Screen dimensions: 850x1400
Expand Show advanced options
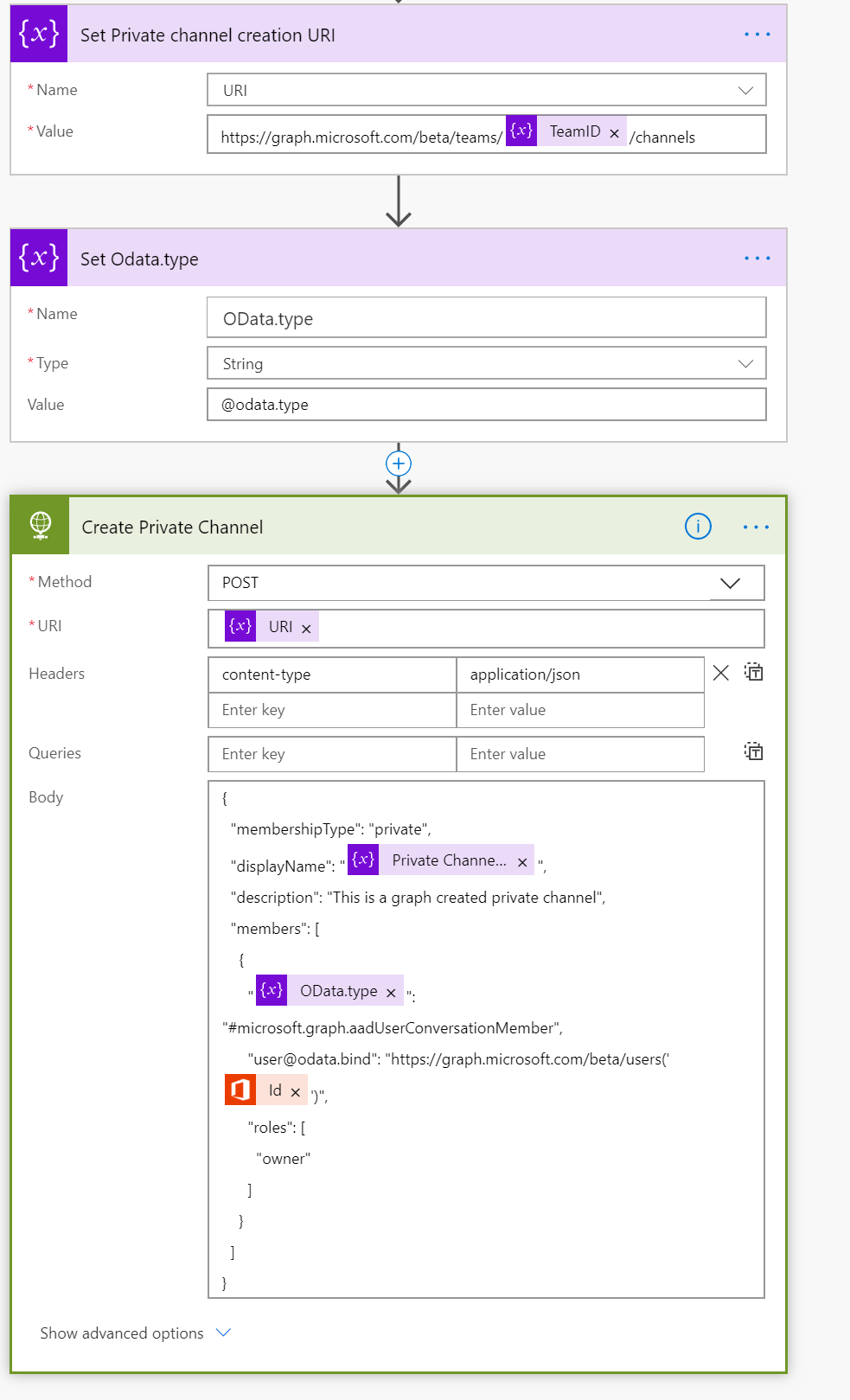pyautogui.click(x=136, y=1333)
